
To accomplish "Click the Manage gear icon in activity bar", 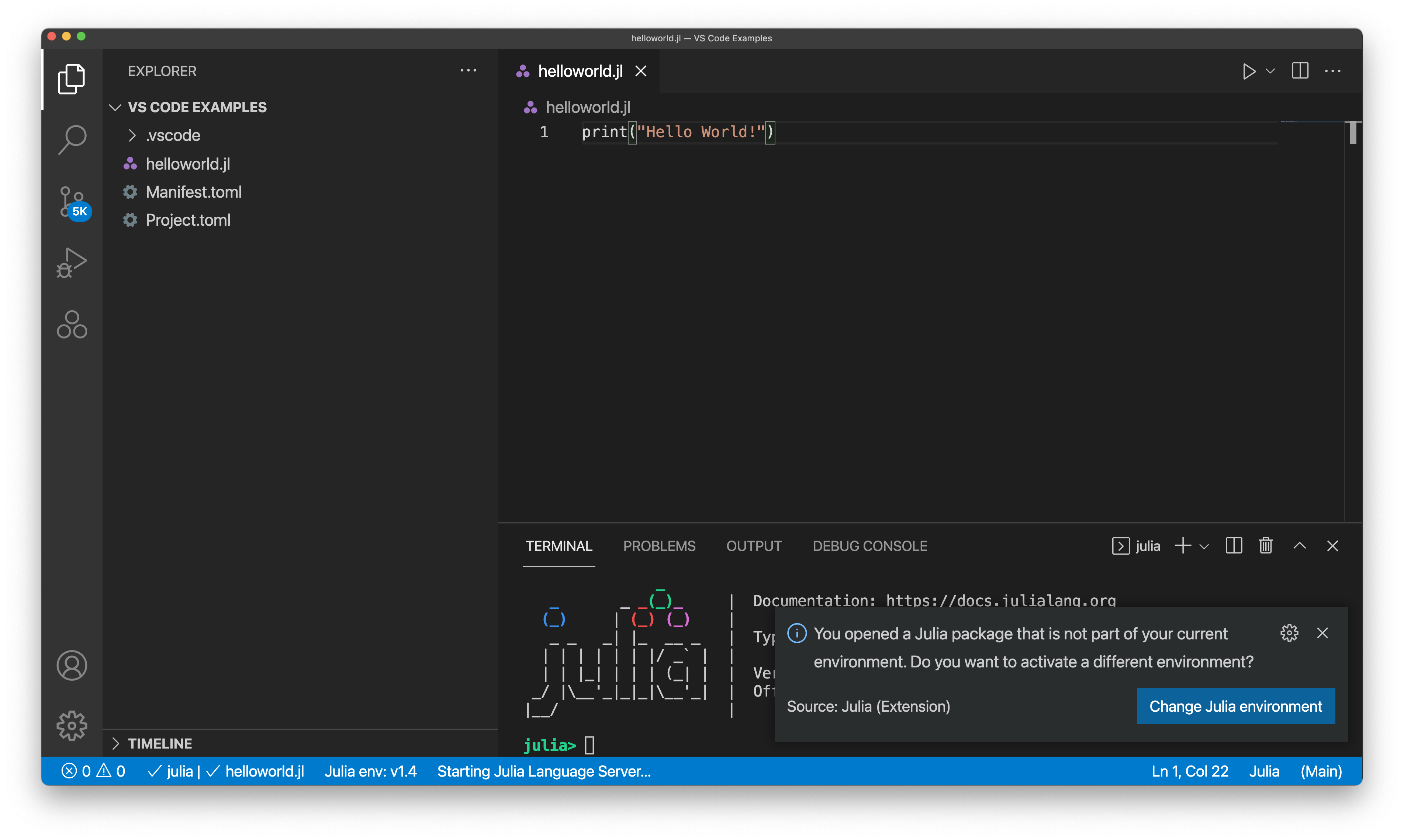I will (72, 726).
